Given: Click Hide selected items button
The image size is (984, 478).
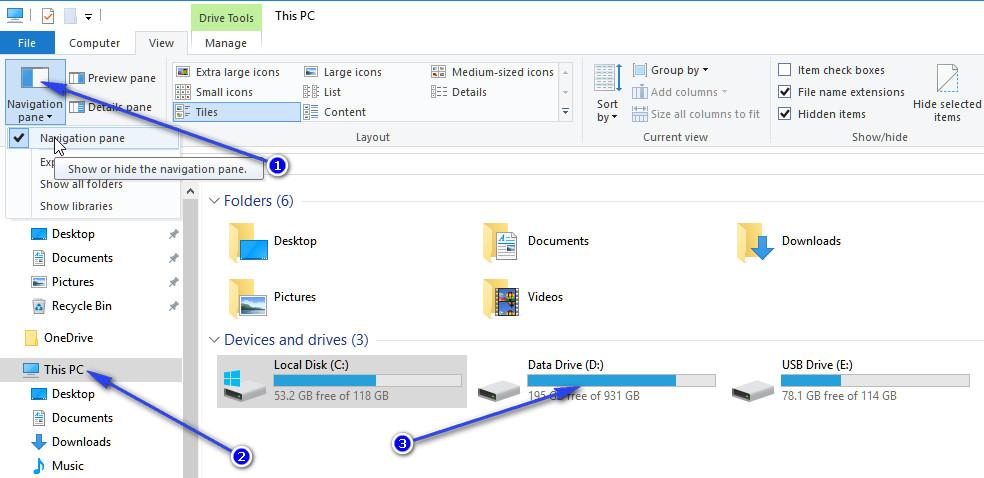Looking at the screenshot, I should pyautogui.click(x=947, y=94).
